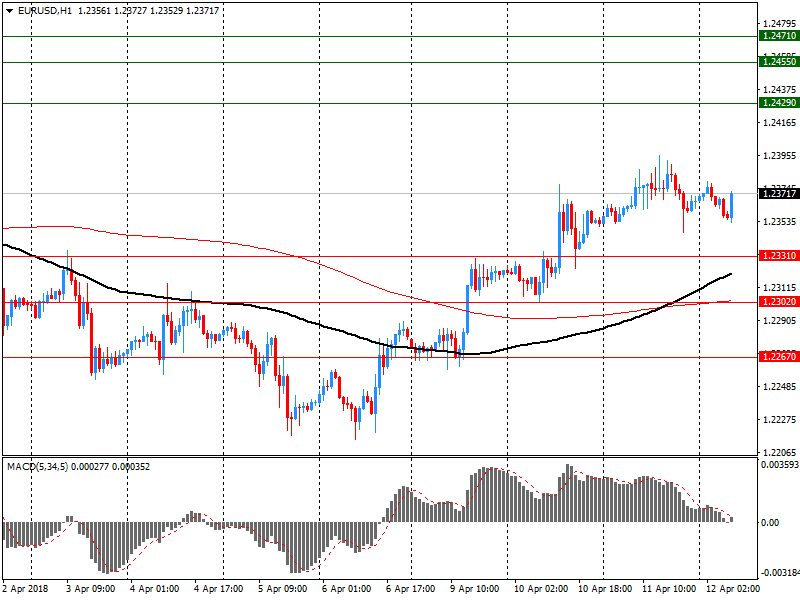This screenshot has height=600, width=800.
Task: Select the MACD scale value 0.003593
Action: click(780, 465)
